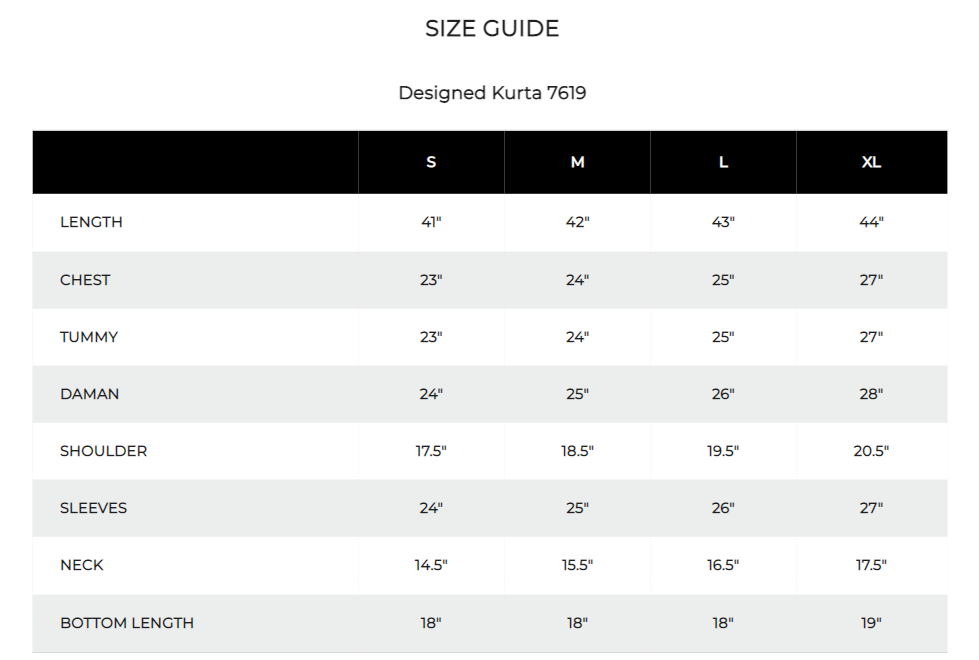Click the TUMMY row label
979x660 pixels.
click(x=89, y=337)
